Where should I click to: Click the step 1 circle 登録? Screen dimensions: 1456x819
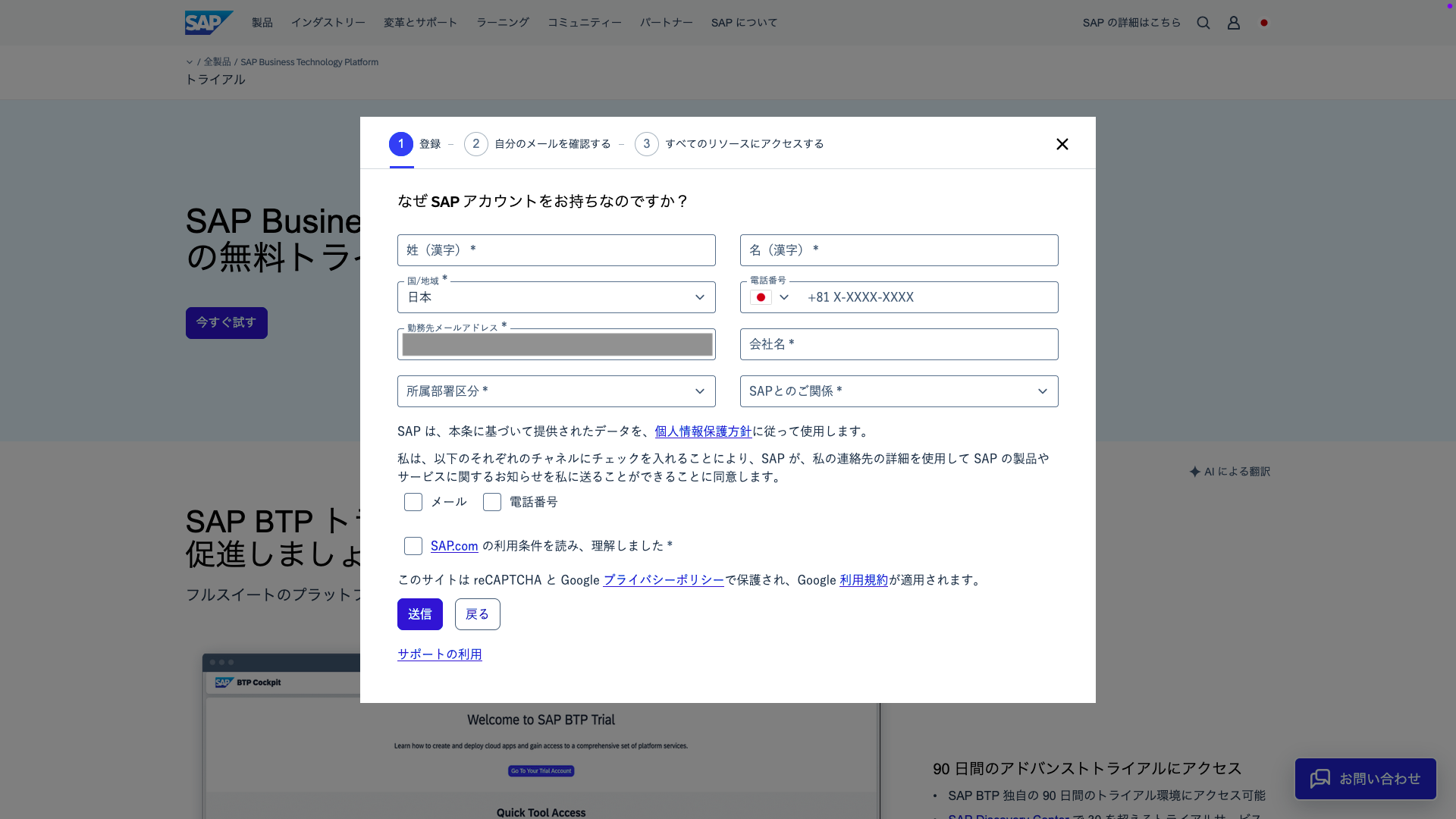401,144
